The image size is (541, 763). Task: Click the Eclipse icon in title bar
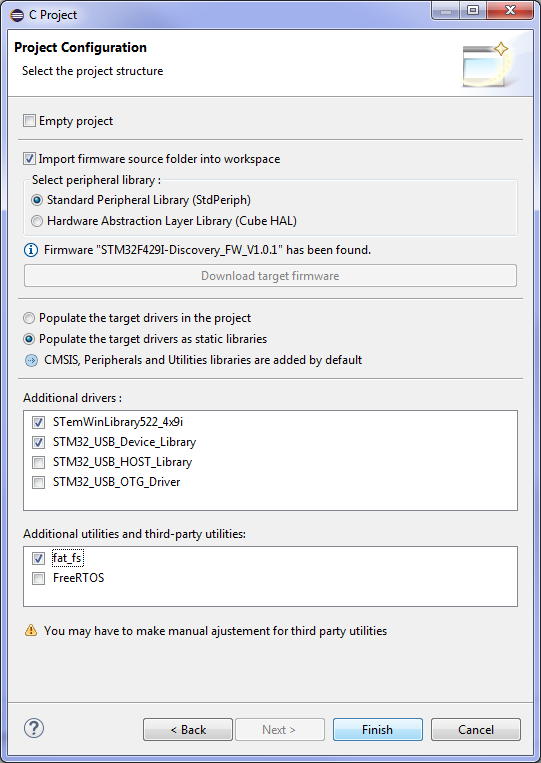point(17,15)
